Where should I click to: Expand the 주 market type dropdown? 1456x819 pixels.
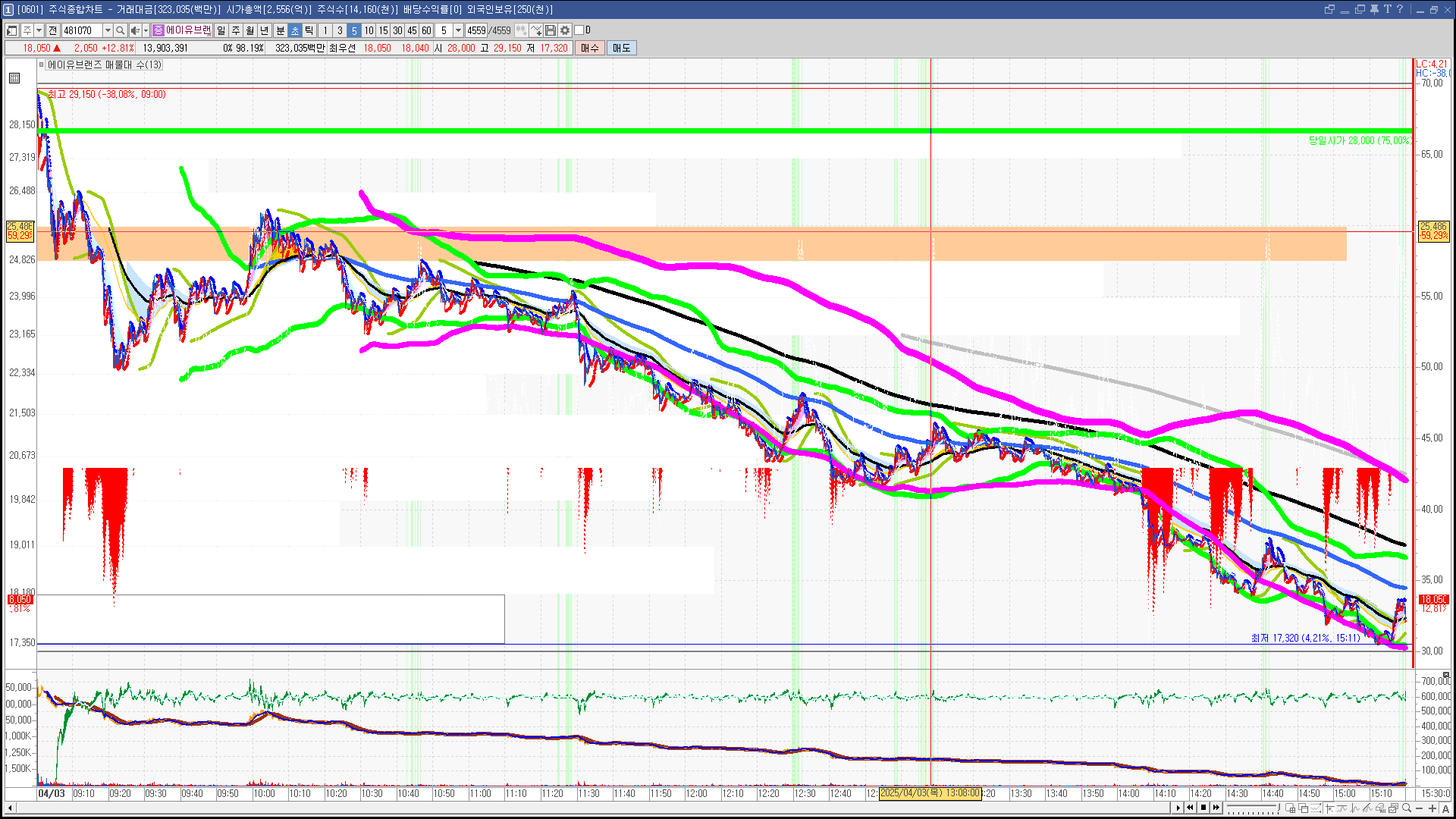39,30
